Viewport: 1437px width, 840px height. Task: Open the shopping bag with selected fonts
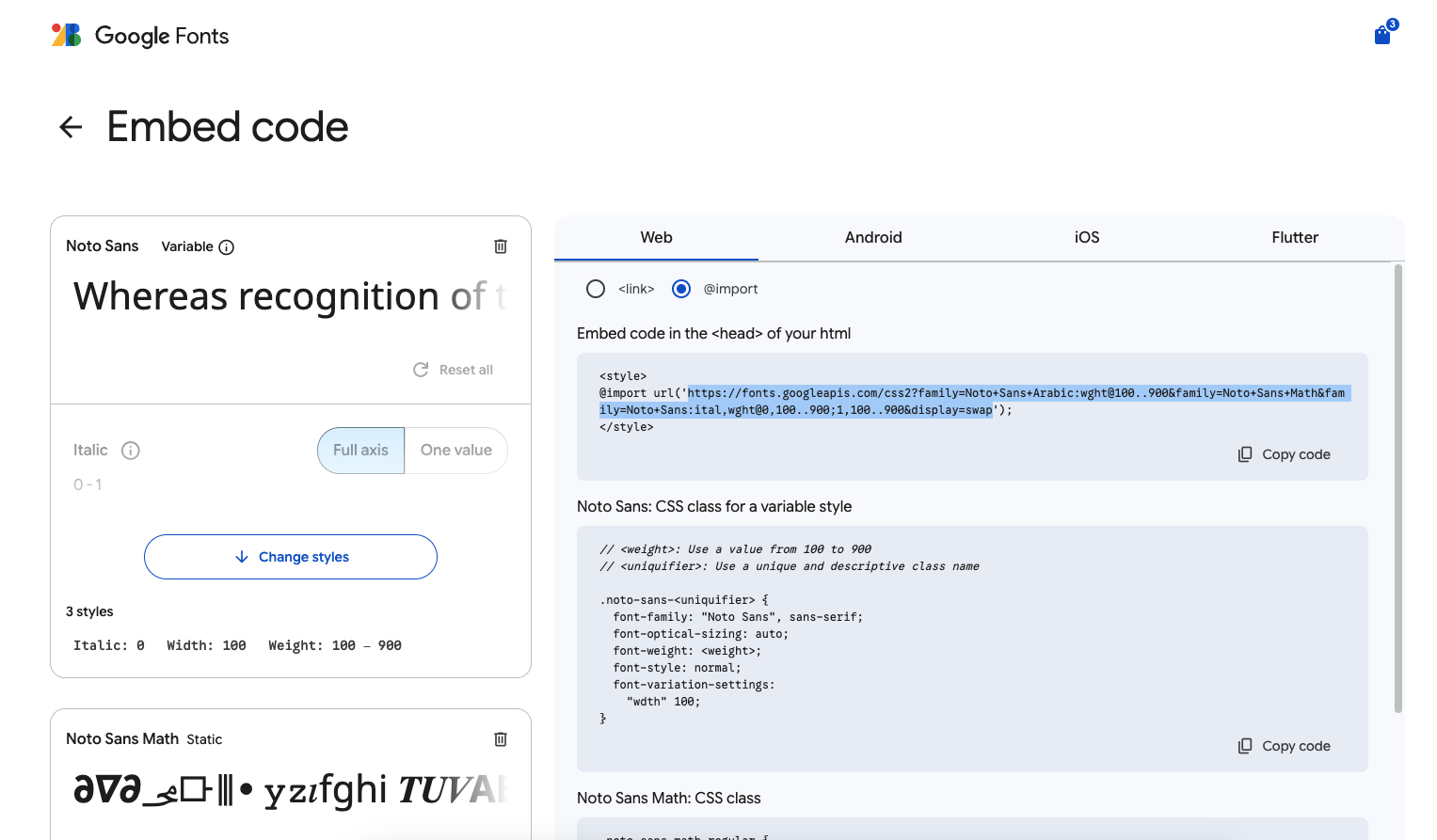pos(1382,35)
